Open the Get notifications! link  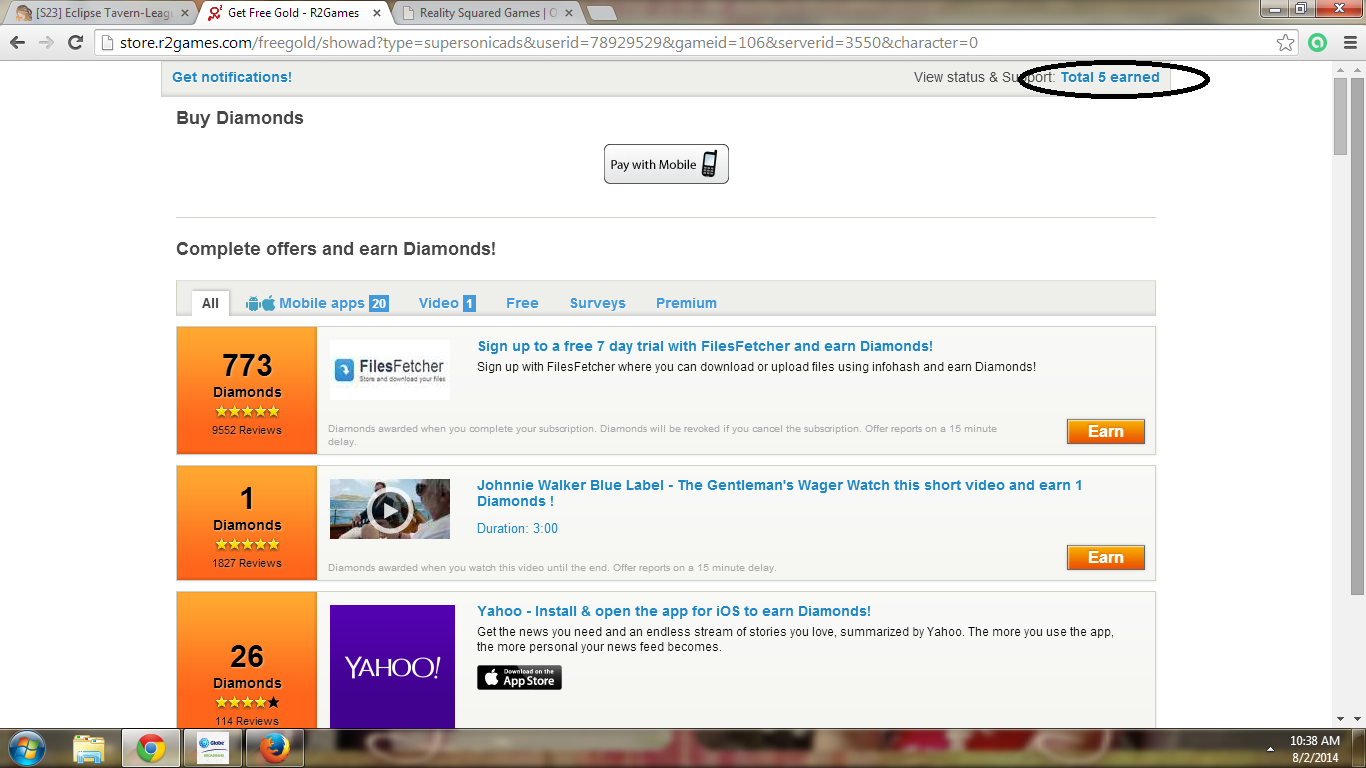(232, 77)
